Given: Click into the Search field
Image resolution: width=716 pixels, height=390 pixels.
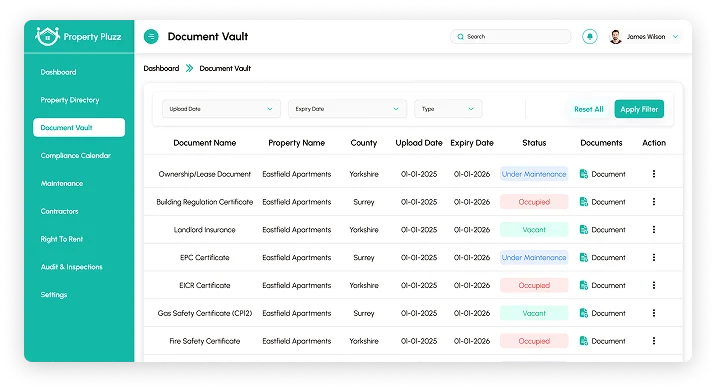Looking at the screenshot, I should tap(511, 37).
